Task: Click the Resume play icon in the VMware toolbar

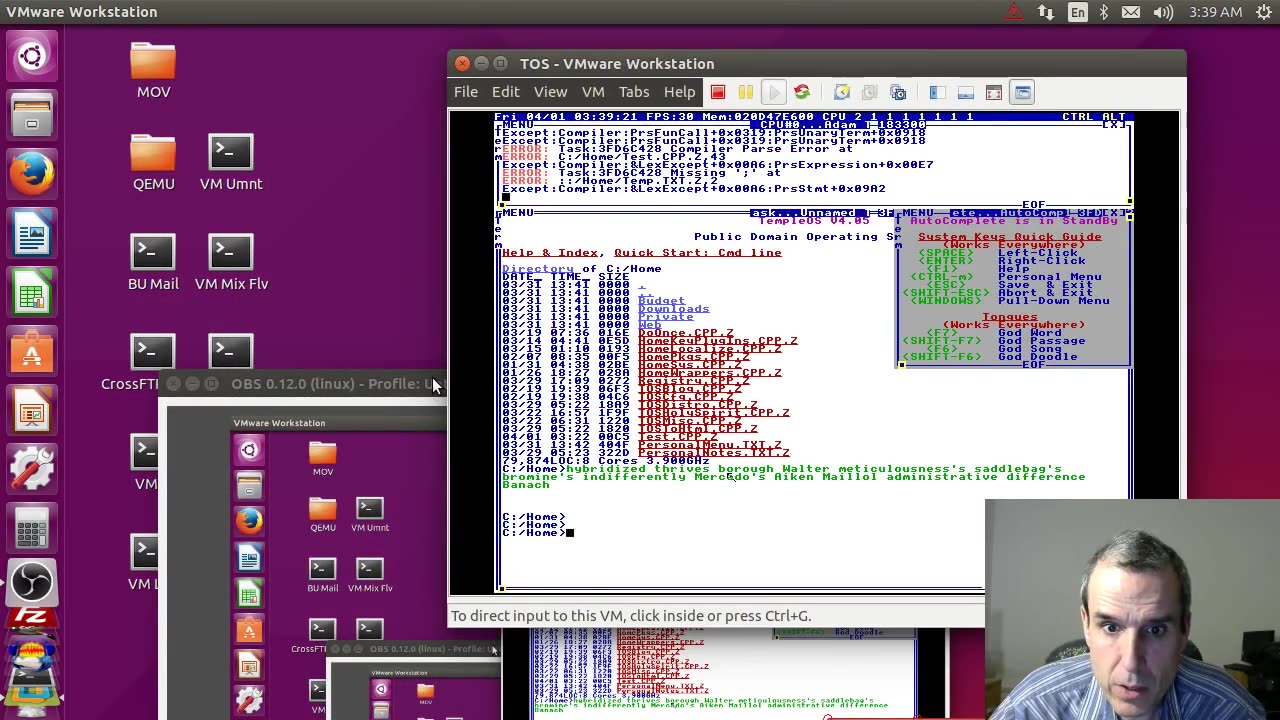Action: pyautogui.click(x=773, y=92)
